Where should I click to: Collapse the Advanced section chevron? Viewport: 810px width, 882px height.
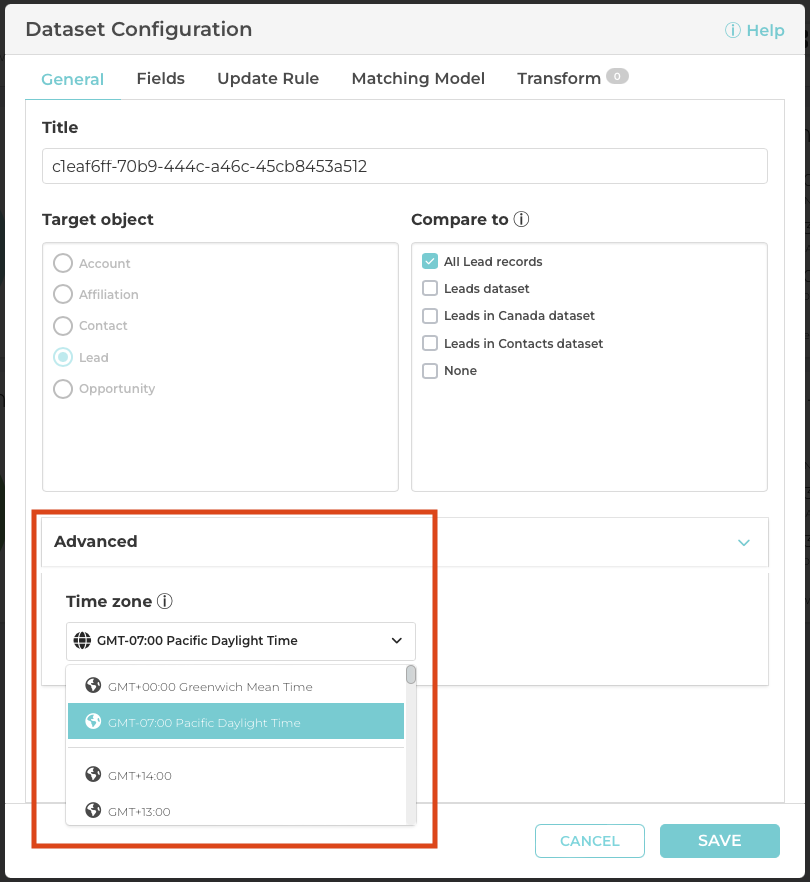tap(743, 543)
